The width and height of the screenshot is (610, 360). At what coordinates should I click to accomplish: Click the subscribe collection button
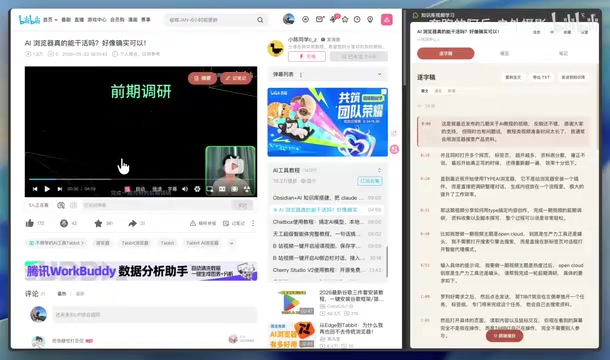[370, 181]
